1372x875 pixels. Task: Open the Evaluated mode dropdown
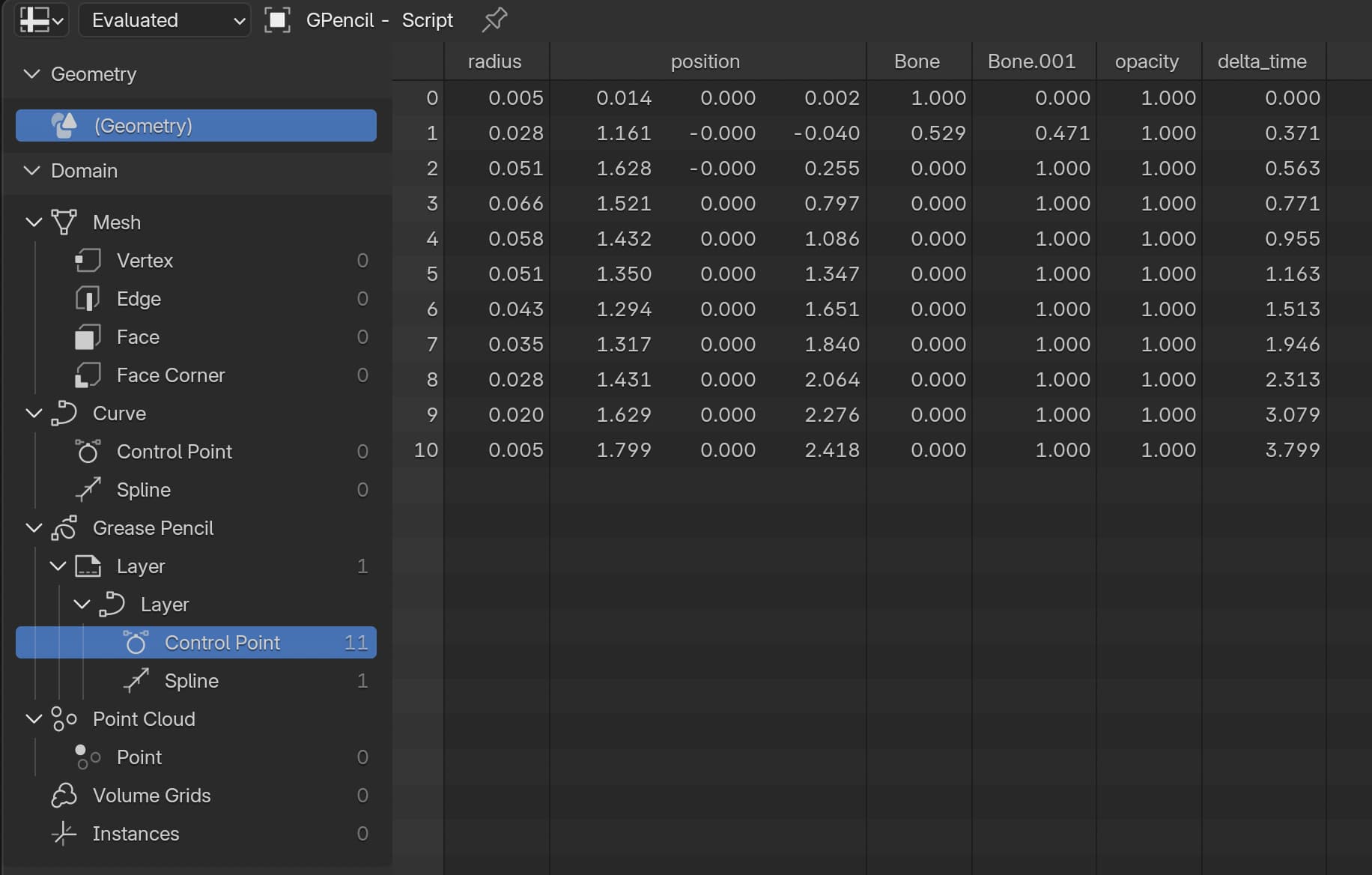coord(165,20)
